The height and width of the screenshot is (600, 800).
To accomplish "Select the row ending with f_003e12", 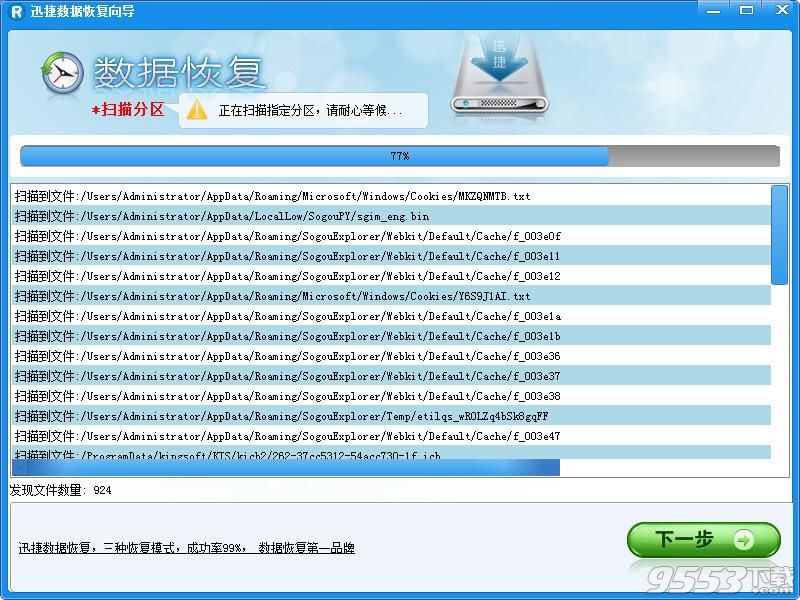I will (391, 276).
